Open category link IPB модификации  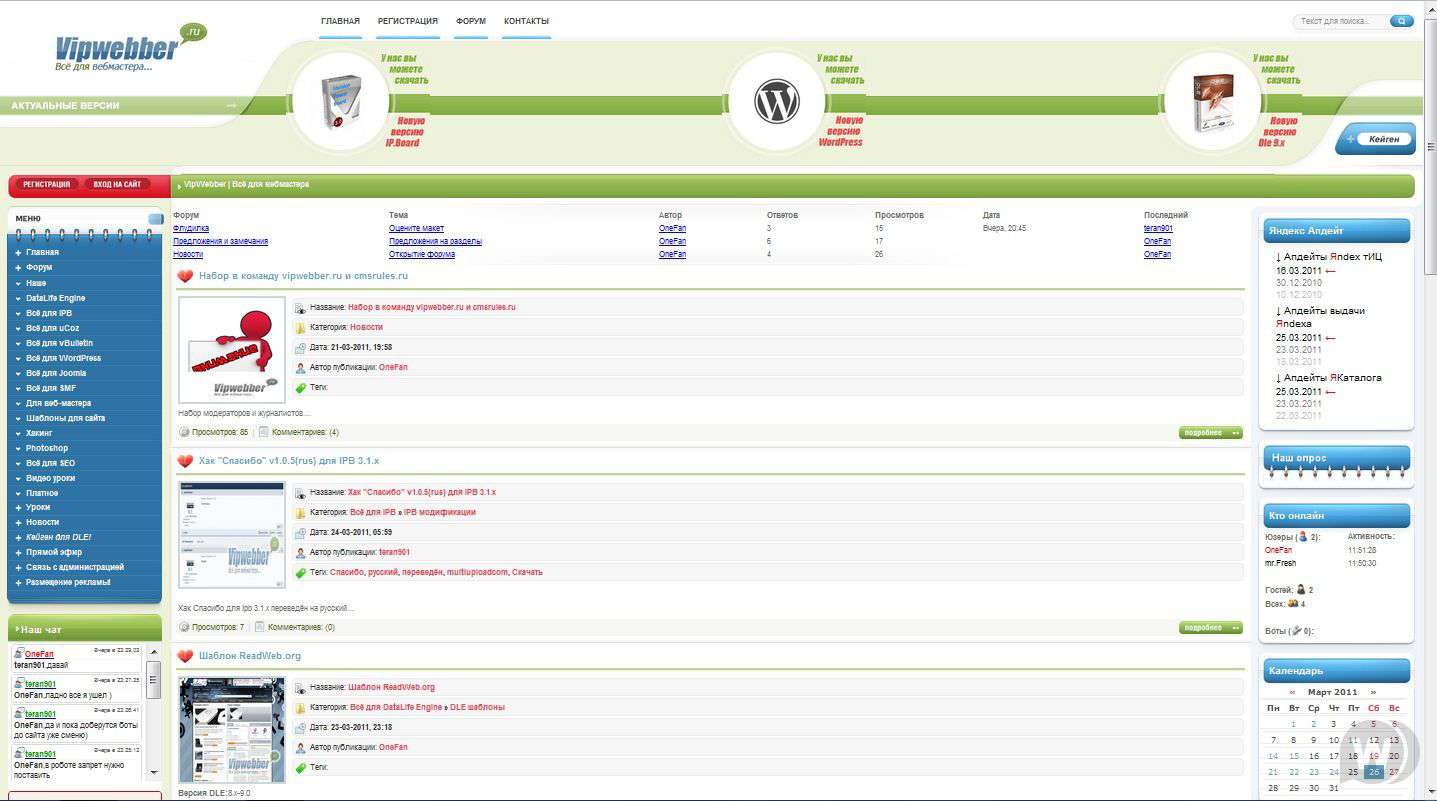[440, 512]
